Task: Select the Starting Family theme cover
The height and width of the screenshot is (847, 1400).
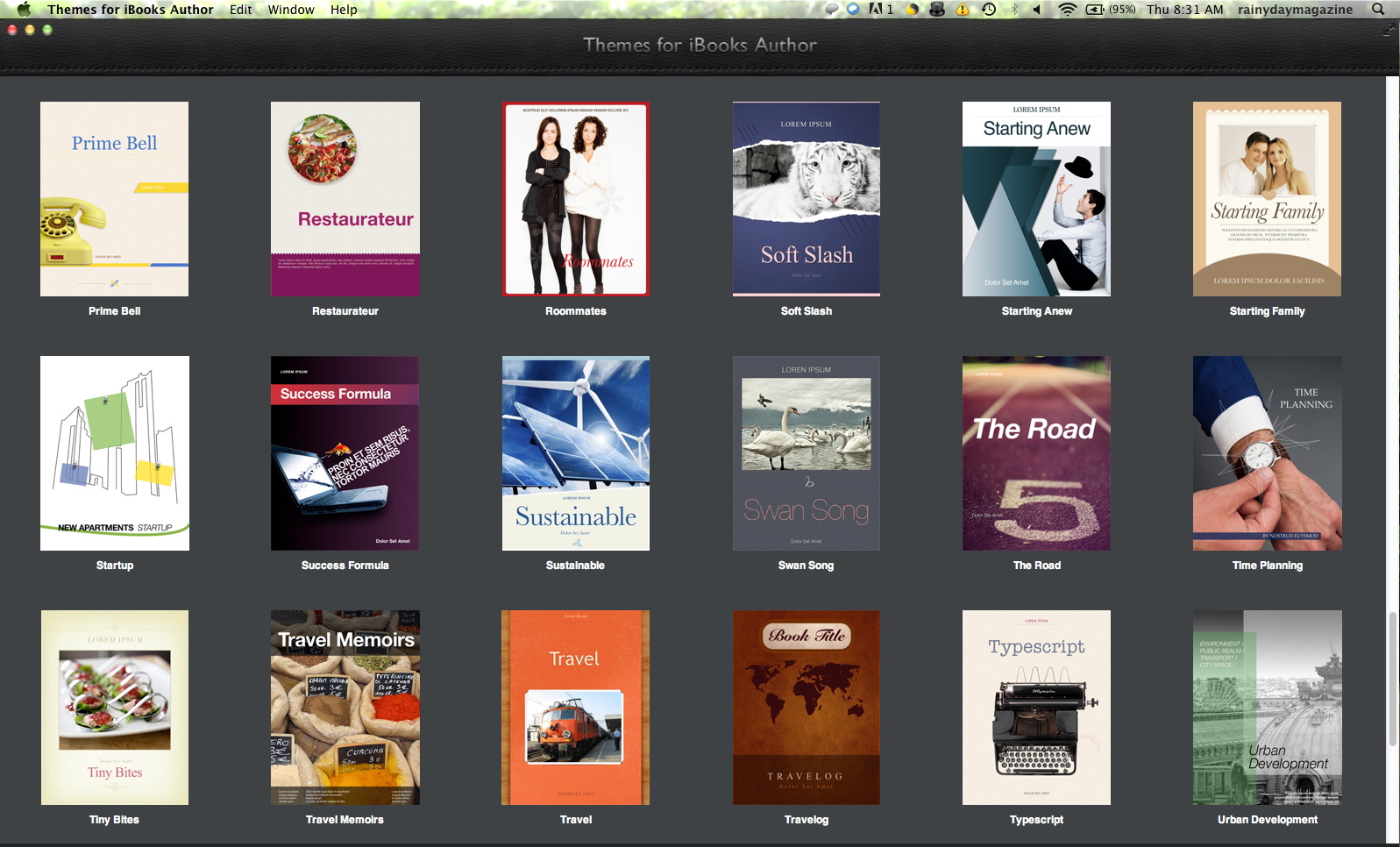Action: click(1267, 199)
